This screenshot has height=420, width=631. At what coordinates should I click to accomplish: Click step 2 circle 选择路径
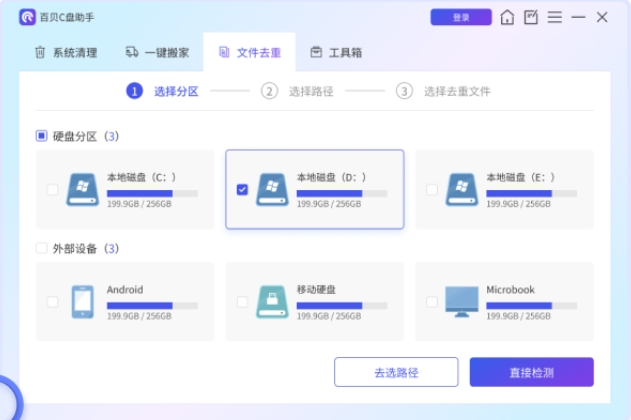tap(269, 91)
